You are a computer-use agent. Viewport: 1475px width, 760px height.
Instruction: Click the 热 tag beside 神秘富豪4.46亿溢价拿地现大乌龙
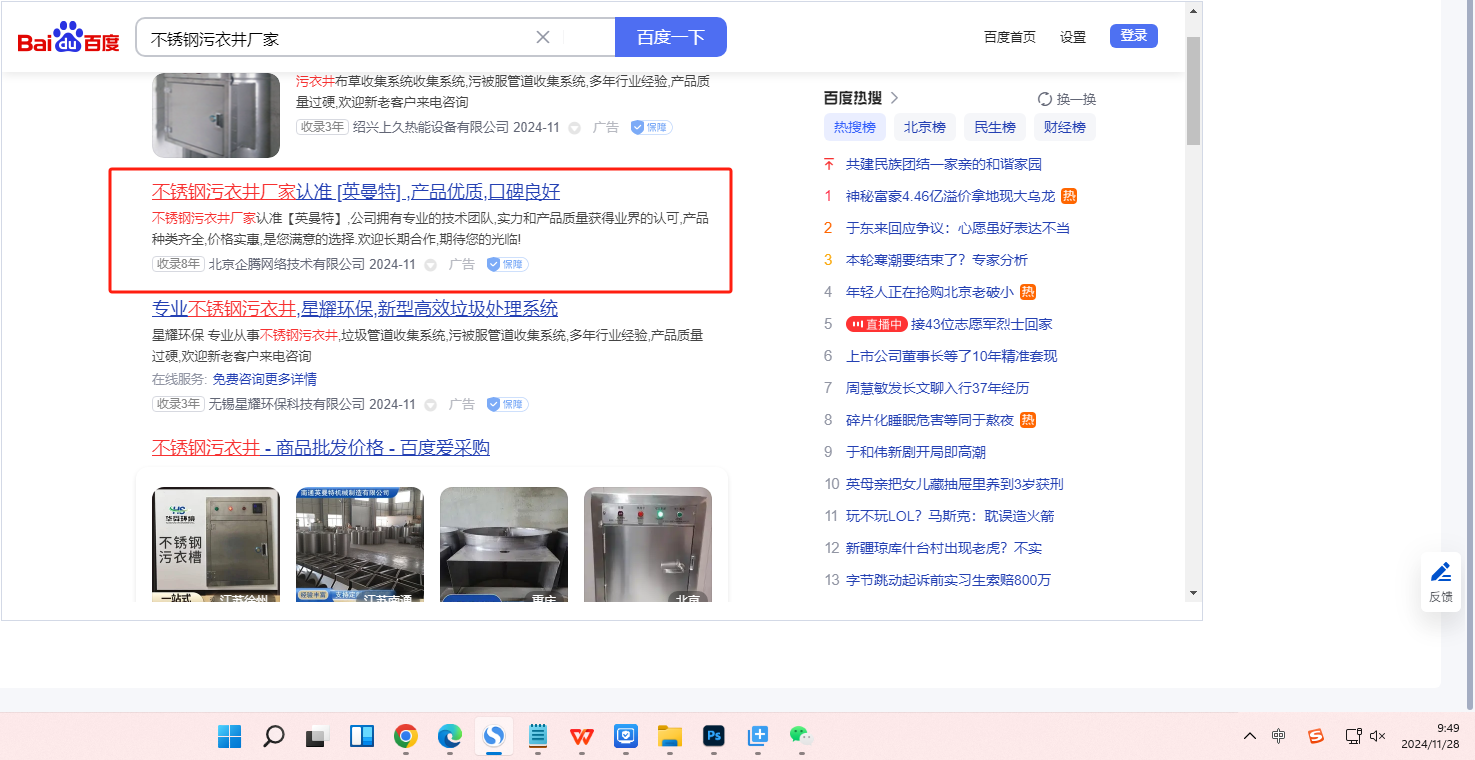[x=1069, y=196]
